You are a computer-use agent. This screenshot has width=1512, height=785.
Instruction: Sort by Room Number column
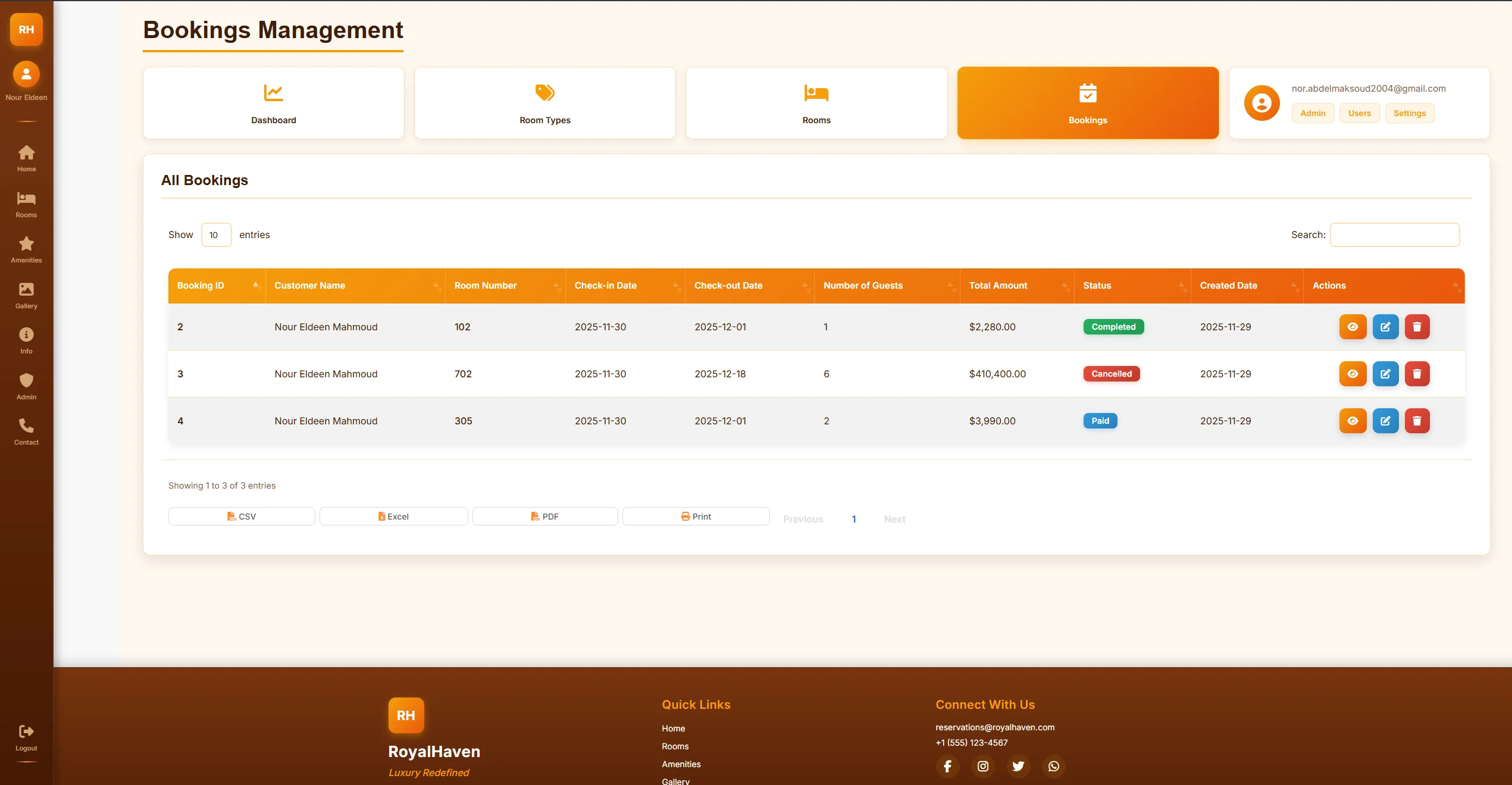(505, 286)
